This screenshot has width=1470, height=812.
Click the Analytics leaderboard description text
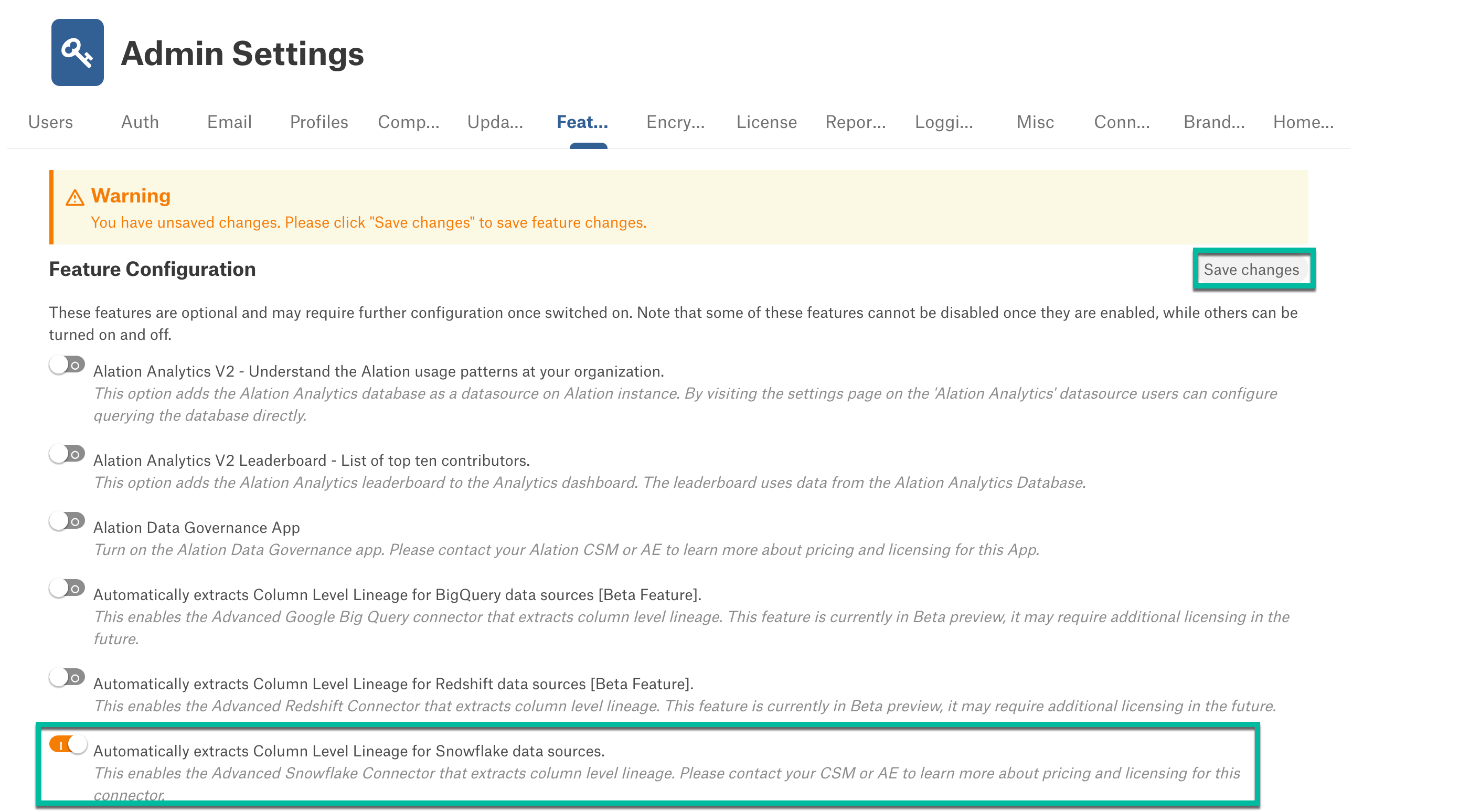click(x=590, y=483)
